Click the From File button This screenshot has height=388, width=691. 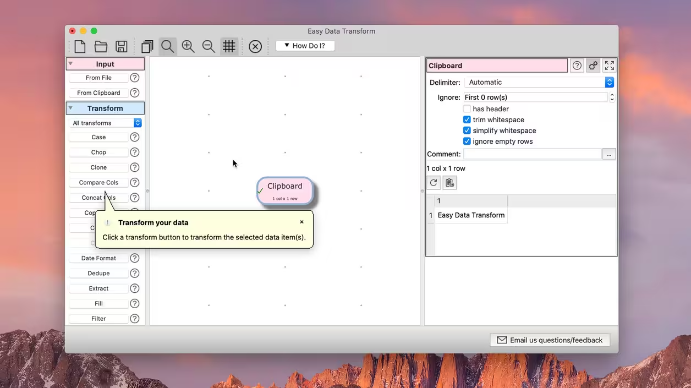pyautogui.click(x=98, y=78)
